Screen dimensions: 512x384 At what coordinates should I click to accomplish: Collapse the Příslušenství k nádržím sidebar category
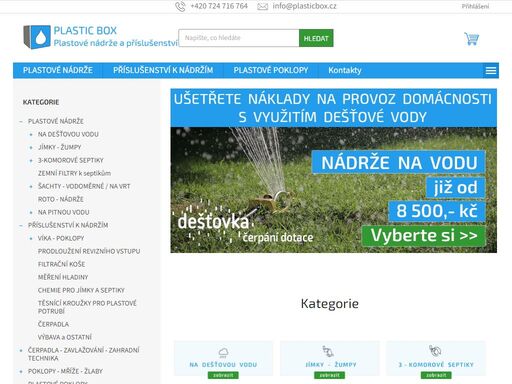point(21,225)
